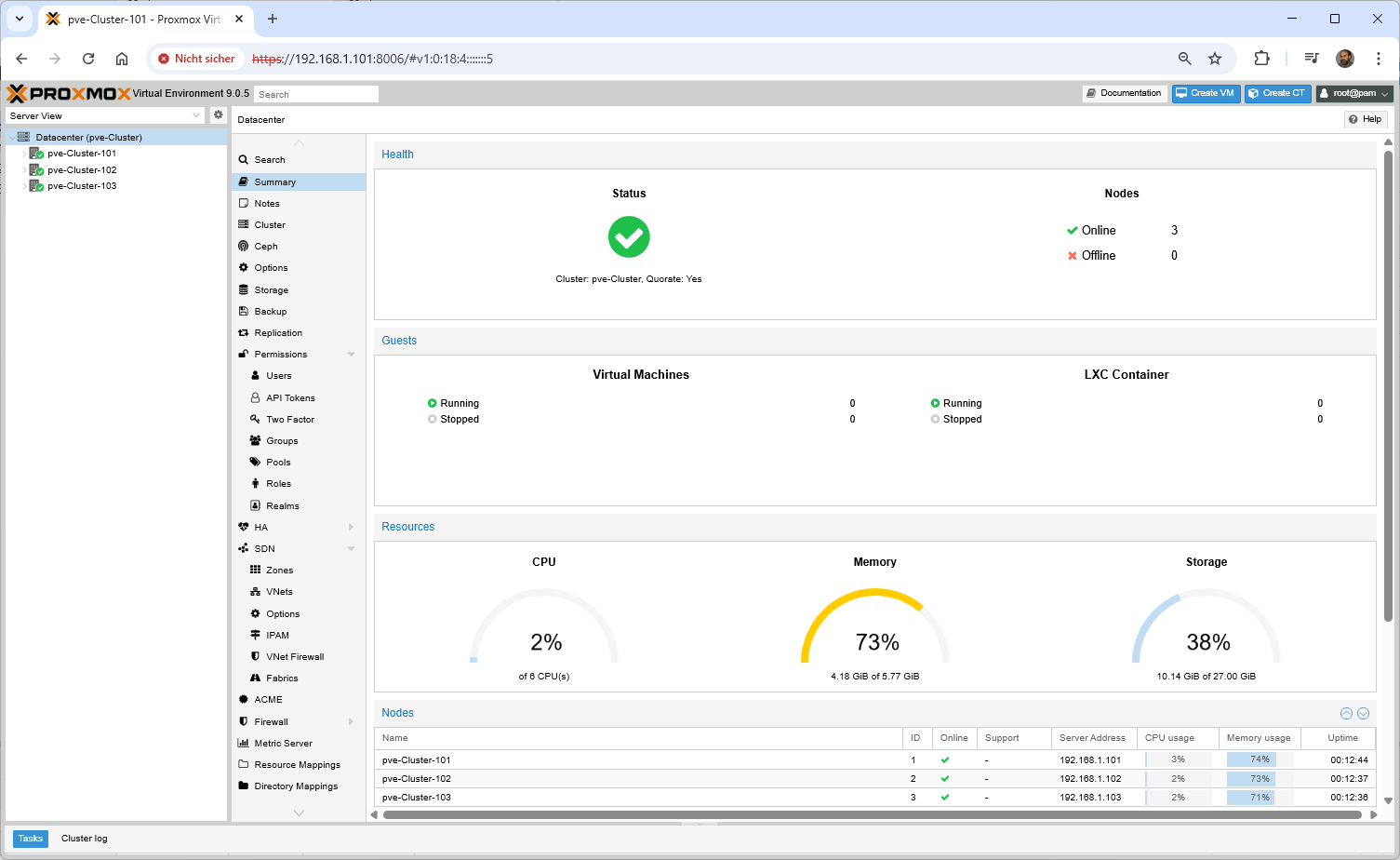Switch to the Cluster log tab
1400x860 pixels.
(84, 839)
